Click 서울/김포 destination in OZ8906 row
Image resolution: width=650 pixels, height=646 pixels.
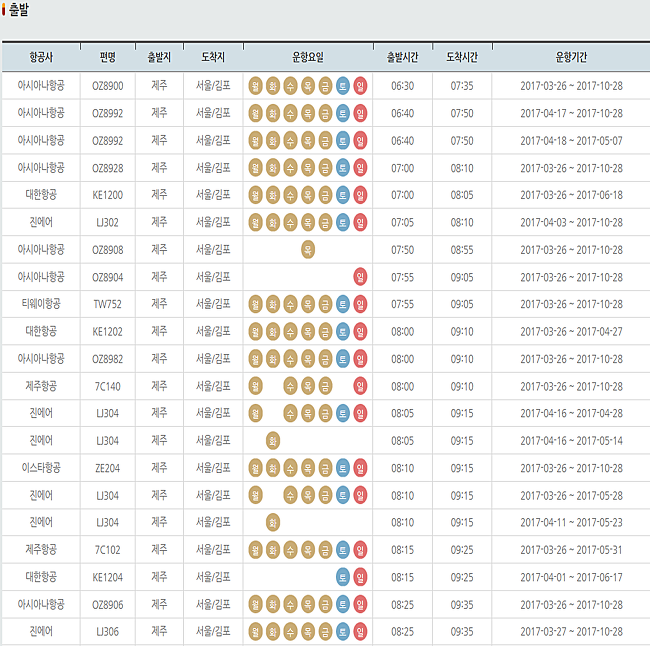pyautogui.click(x=213, y=604)
